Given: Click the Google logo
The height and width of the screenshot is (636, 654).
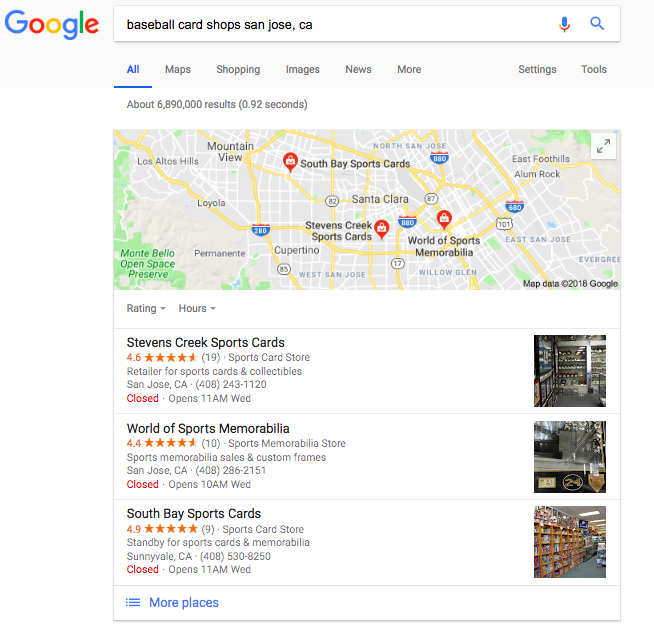Looking at the screenshot, I should click(52, 25).
